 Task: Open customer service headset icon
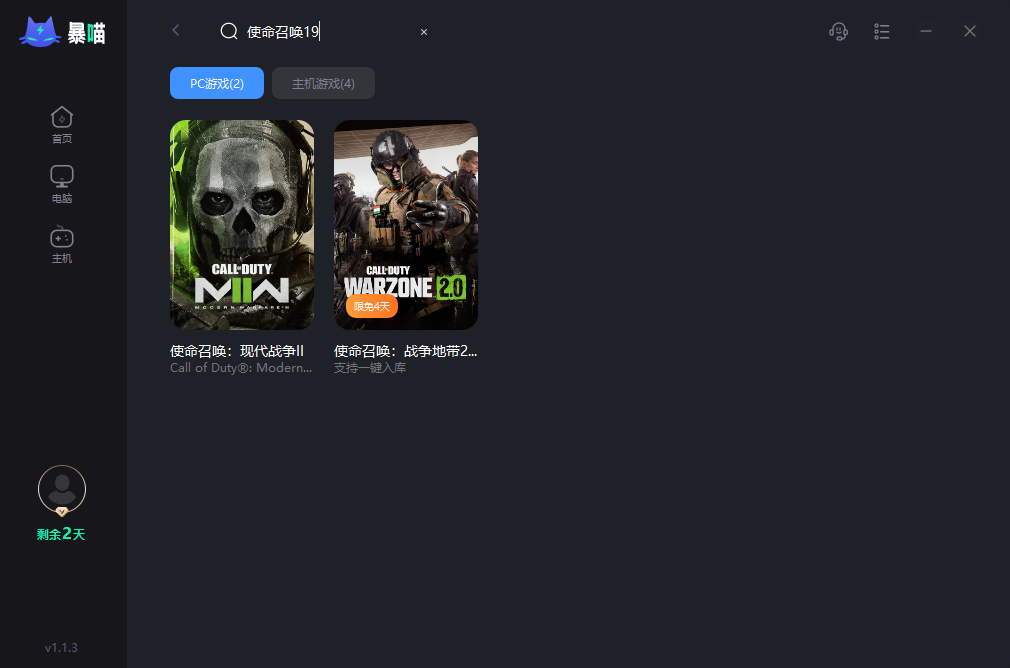838,31
